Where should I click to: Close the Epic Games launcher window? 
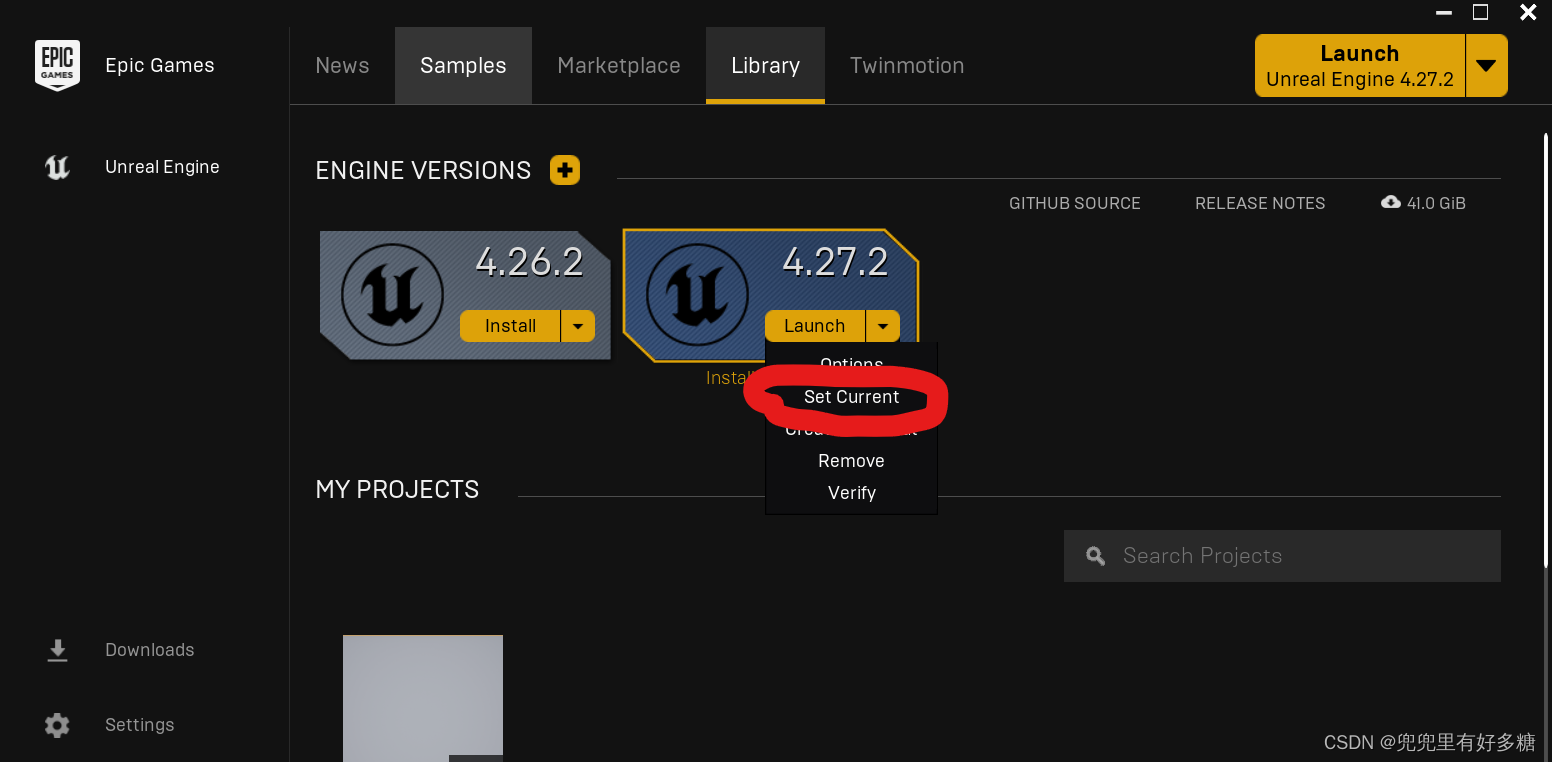coord(1528,13)
